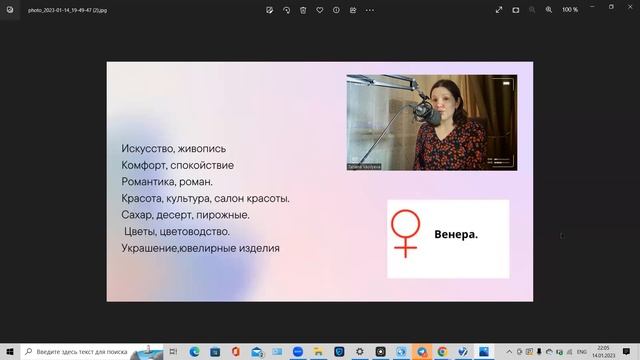Open the See more three-dots menu

(370, 10)
